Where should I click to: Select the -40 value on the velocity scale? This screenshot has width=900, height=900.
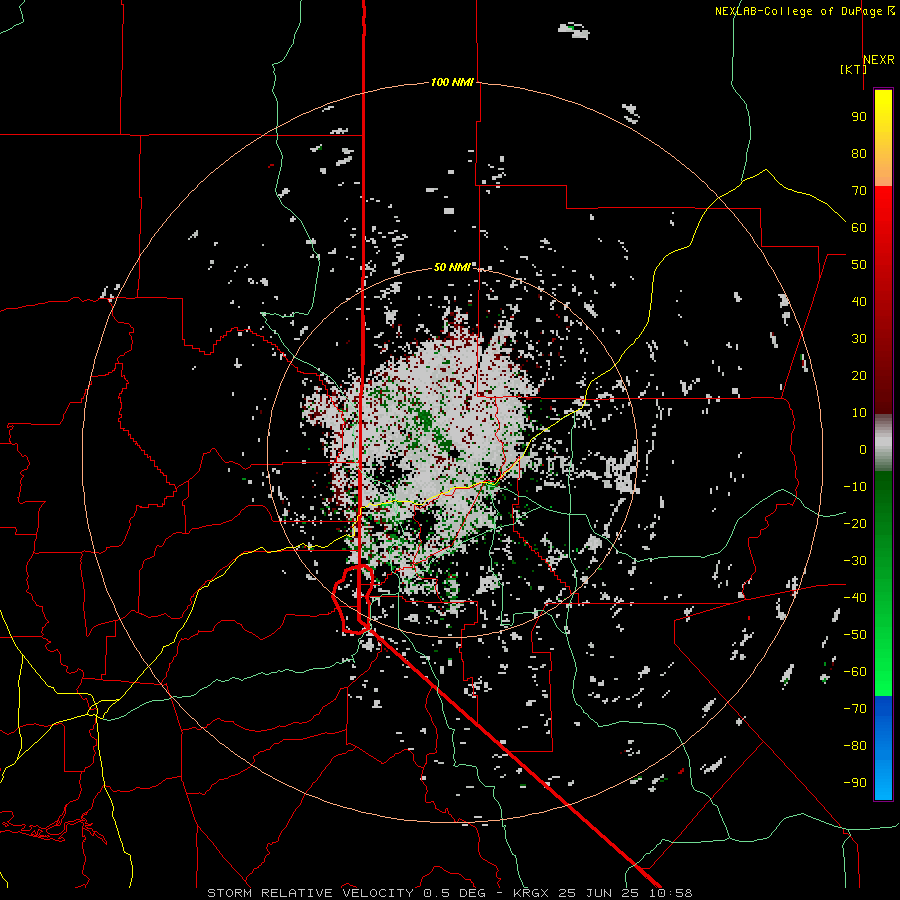tap(855, 598)
